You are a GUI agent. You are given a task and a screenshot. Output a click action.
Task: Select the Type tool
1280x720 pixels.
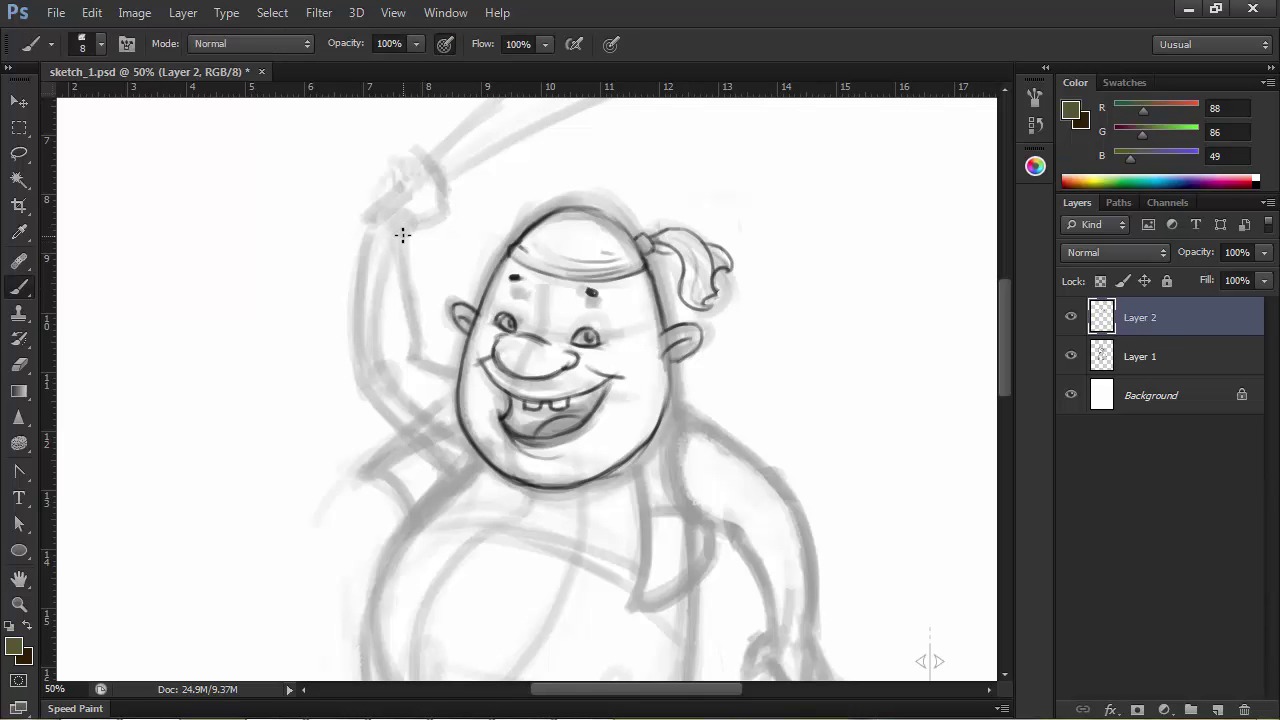point(19,498)
